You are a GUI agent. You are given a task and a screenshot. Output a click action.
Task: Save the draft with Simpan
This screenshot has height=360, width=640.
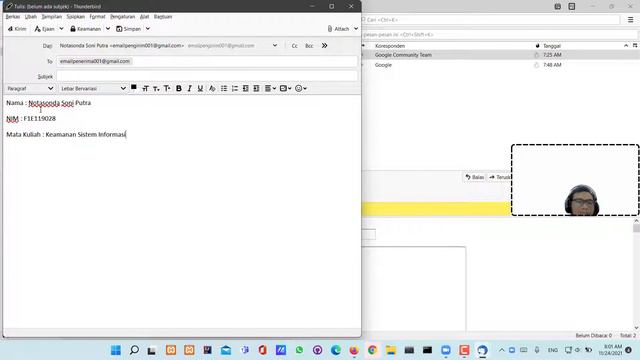(x=129, y=29)
